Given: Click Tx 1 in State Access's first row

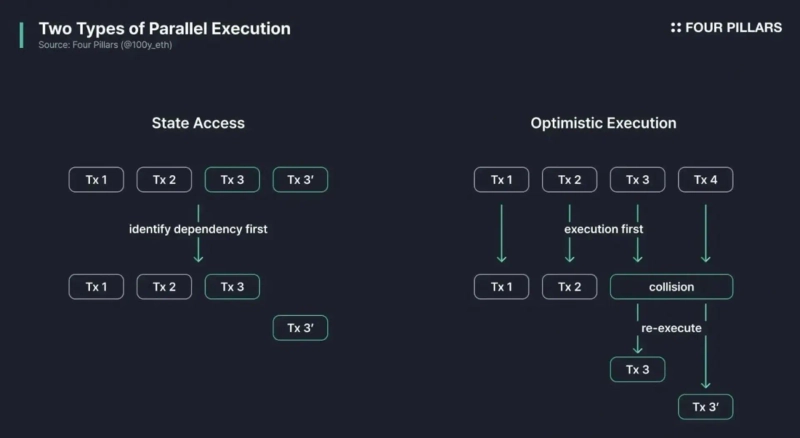Looking at the screenshot, I should [x=96, y=180].
